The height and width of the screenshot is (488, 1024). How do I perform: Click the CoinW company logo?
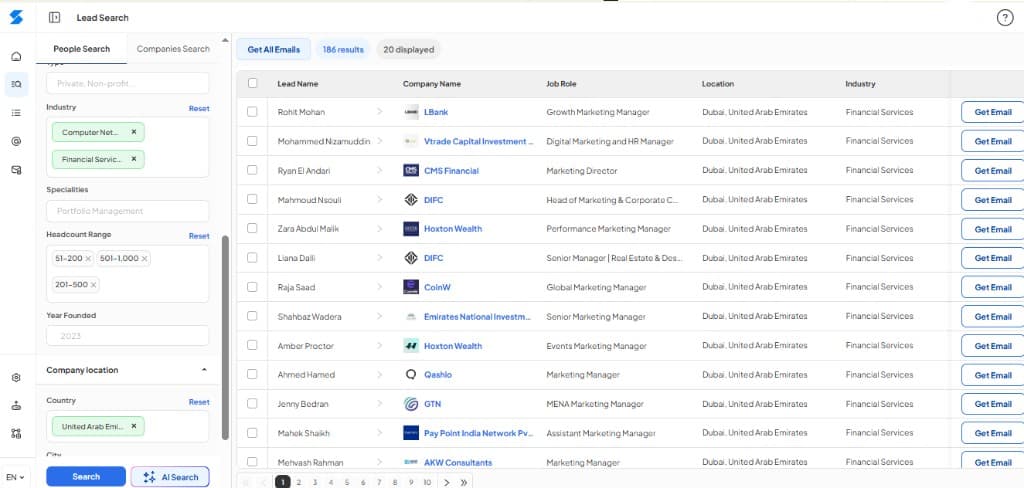point(411,287)
